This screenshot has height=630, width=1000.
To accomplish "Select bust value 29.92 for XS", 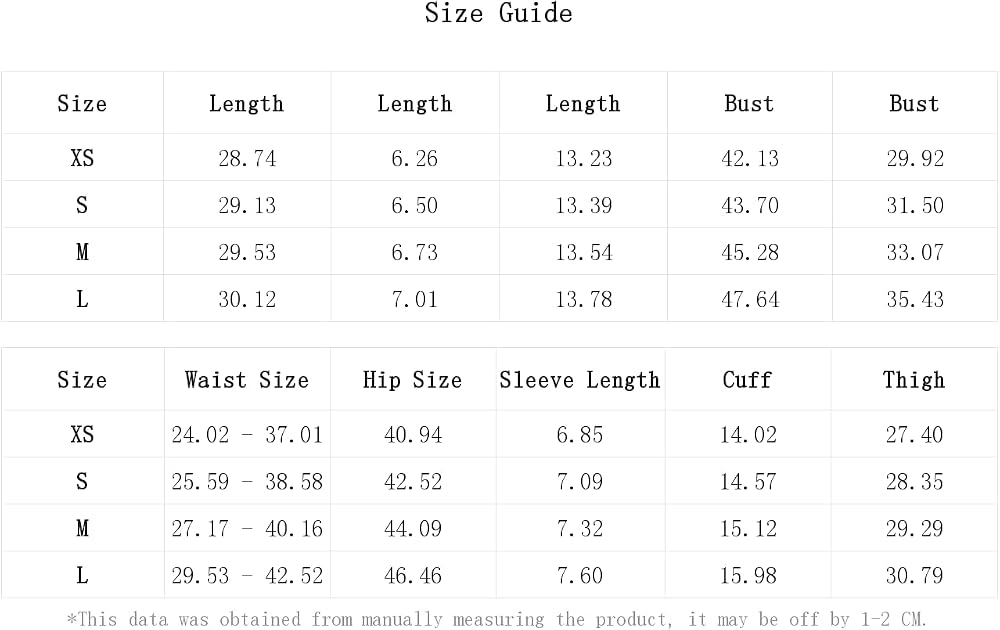I will pyautogui.click(x=915, y=158).
